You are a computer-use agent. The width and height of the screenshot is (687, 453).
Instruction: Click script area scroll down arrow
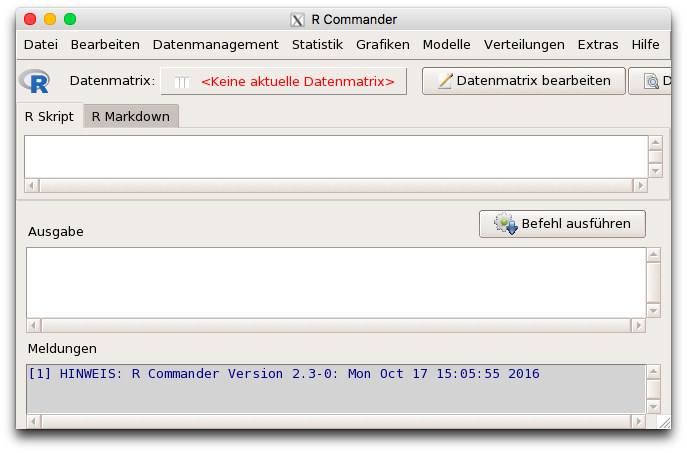coord(655,171)
